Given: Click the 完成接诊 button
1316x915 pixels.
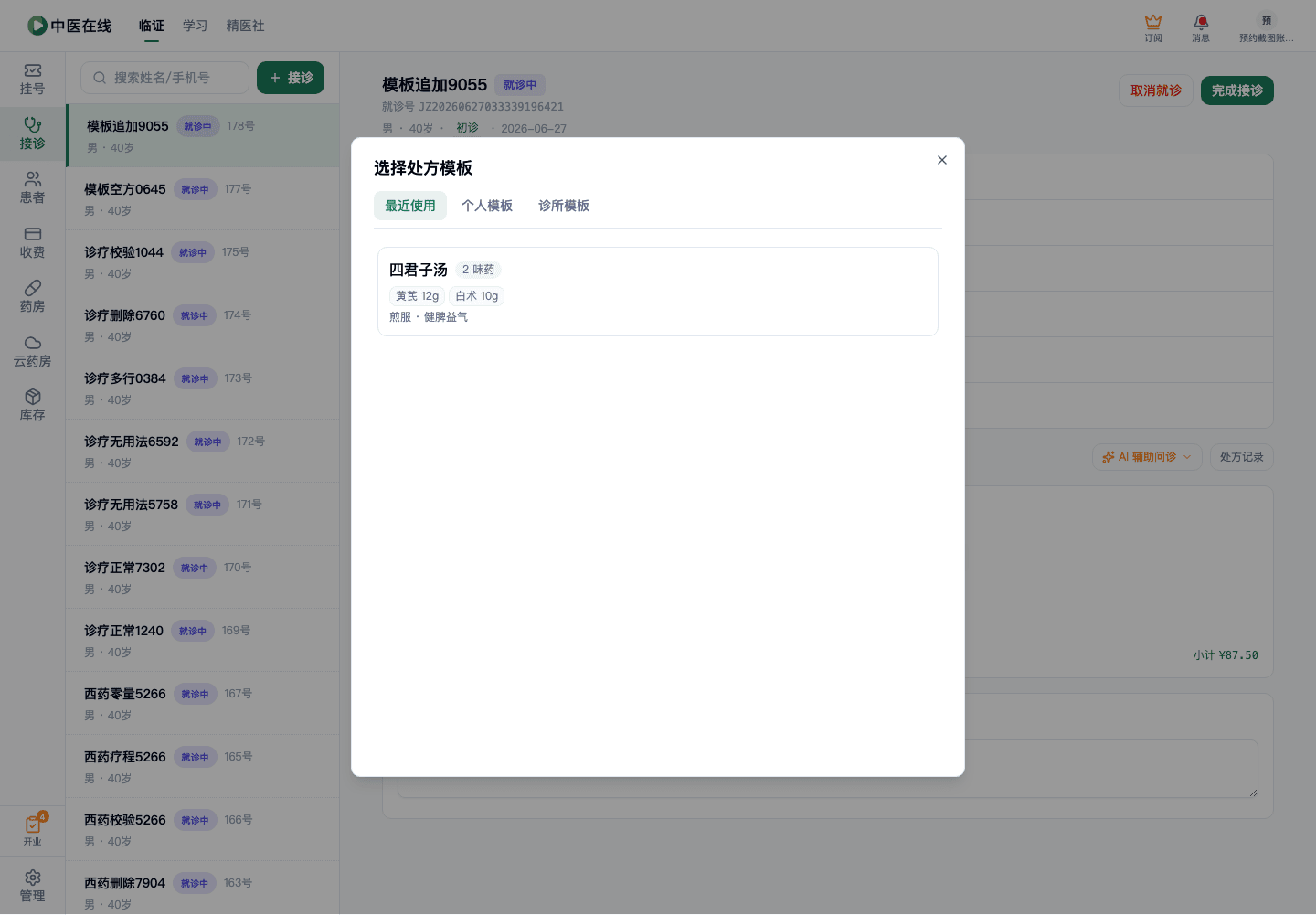Looking at the screenshot, I should pyautogui.click(x=1237, y=90).
